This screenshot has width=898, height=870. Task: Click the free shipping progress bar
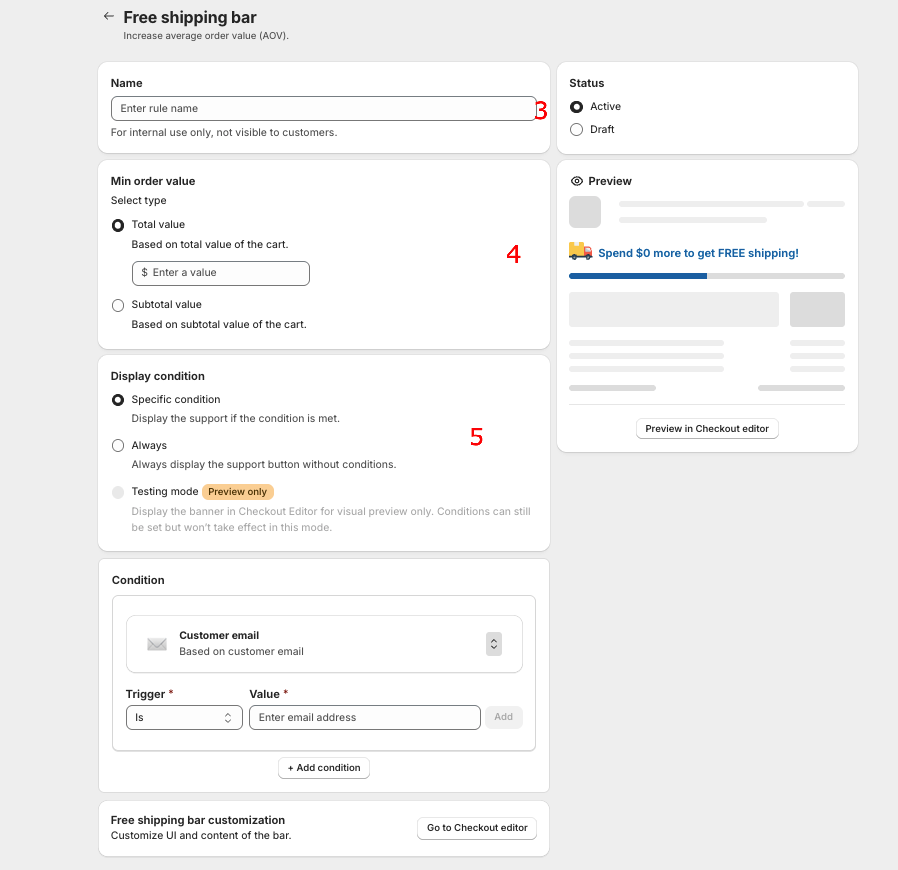pyautogui.click(x=707, y=276)
